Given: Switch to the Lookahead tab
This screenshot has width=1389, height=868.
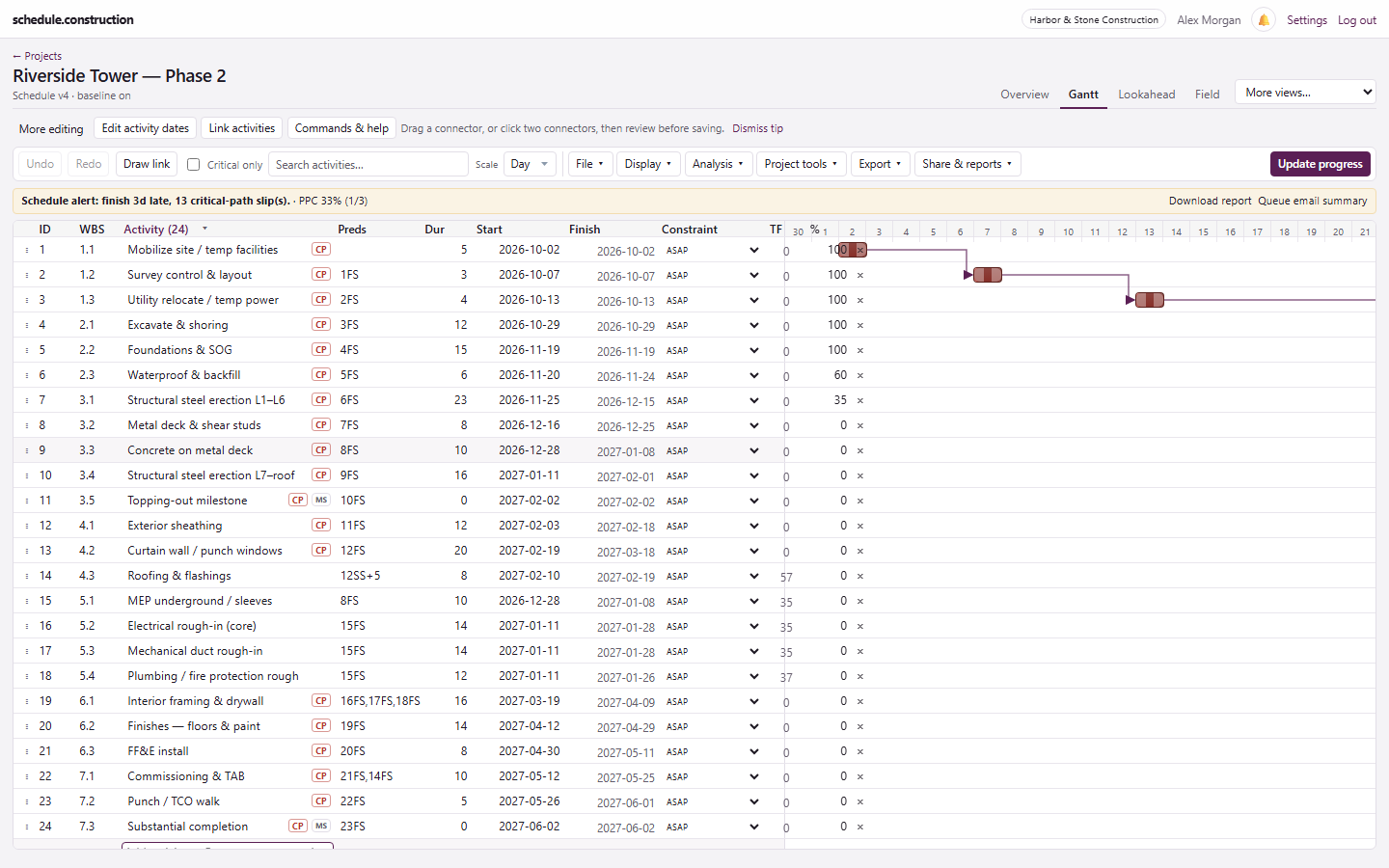Looking at the screenshot, I should [1146, 94].
